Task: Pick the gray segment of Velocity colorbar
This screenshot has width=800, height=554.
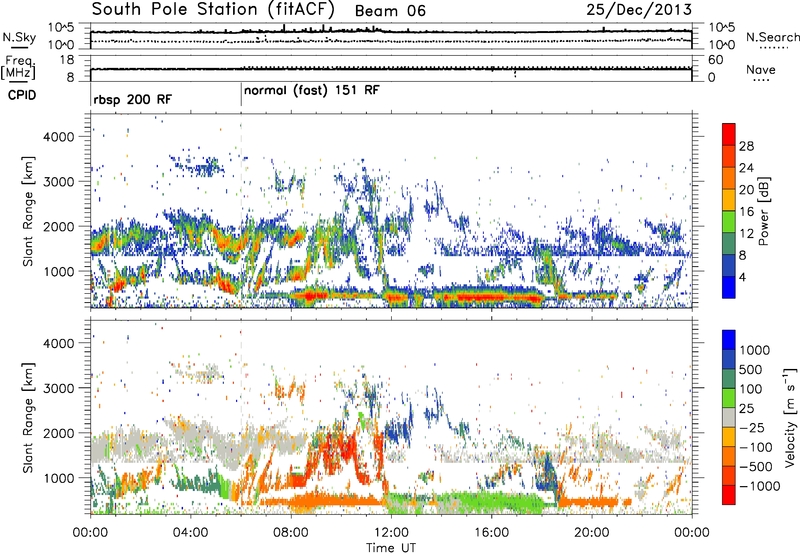Action: [729, 417]
